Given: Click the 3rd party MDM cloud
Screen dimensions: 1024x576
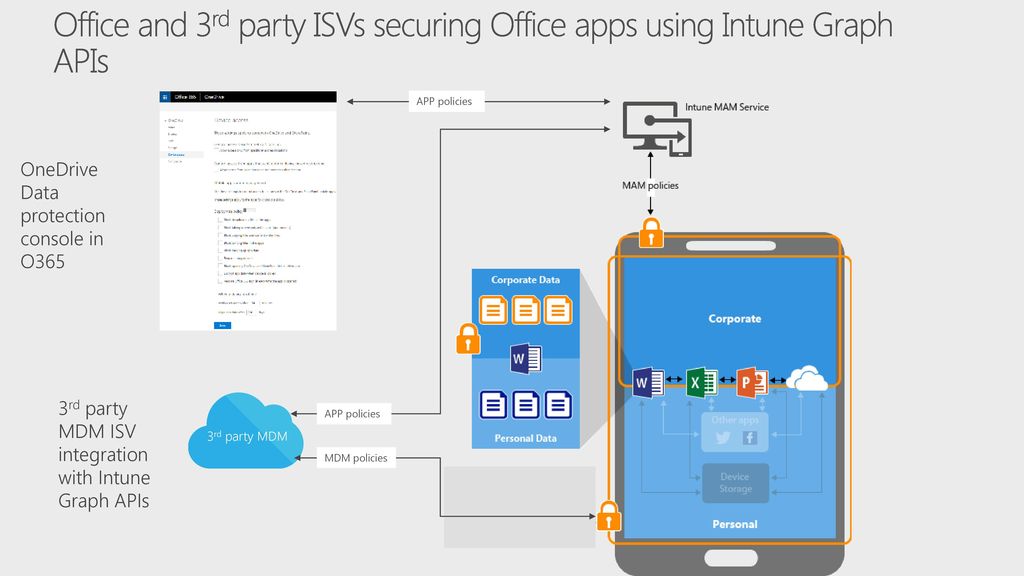Looking at the screenshot, I should point(246,431).
